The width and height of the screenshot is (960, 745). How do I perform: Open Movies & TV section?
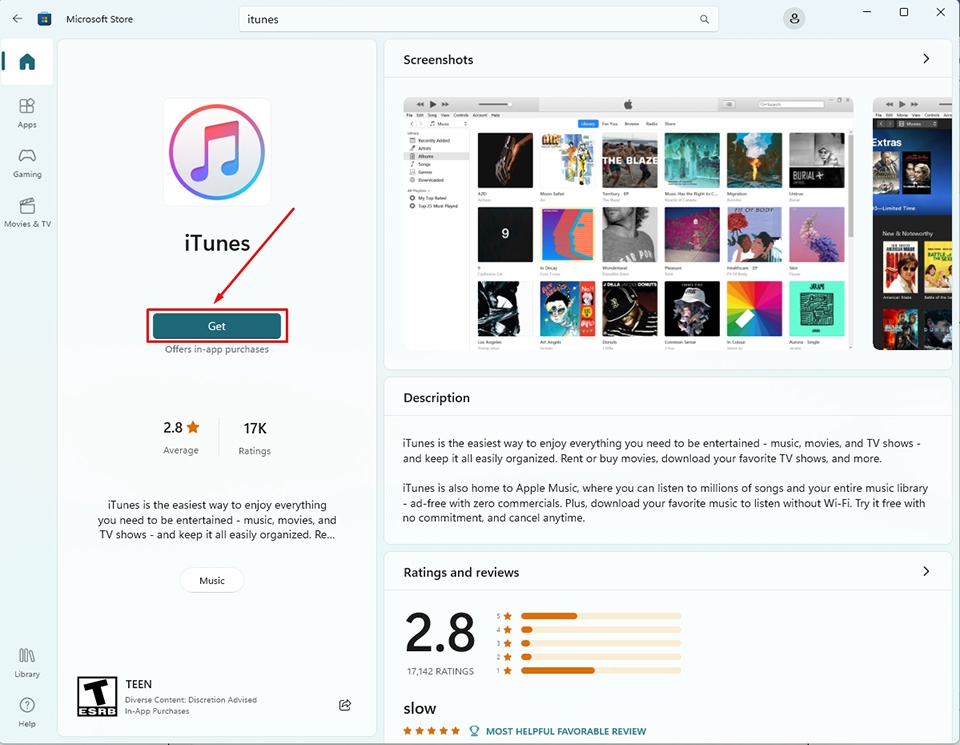click(x=27, y=212)
